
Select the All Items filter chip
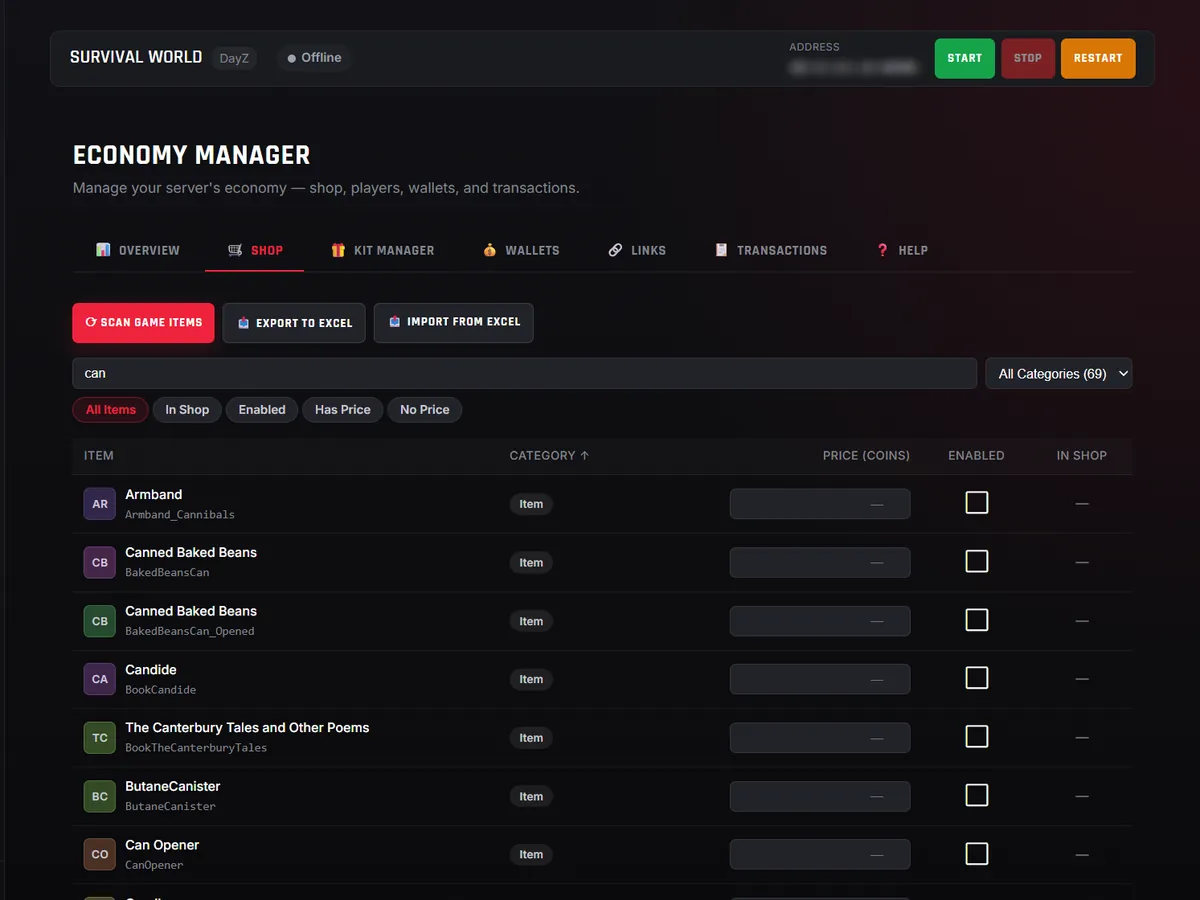click(x=111, y=410)
